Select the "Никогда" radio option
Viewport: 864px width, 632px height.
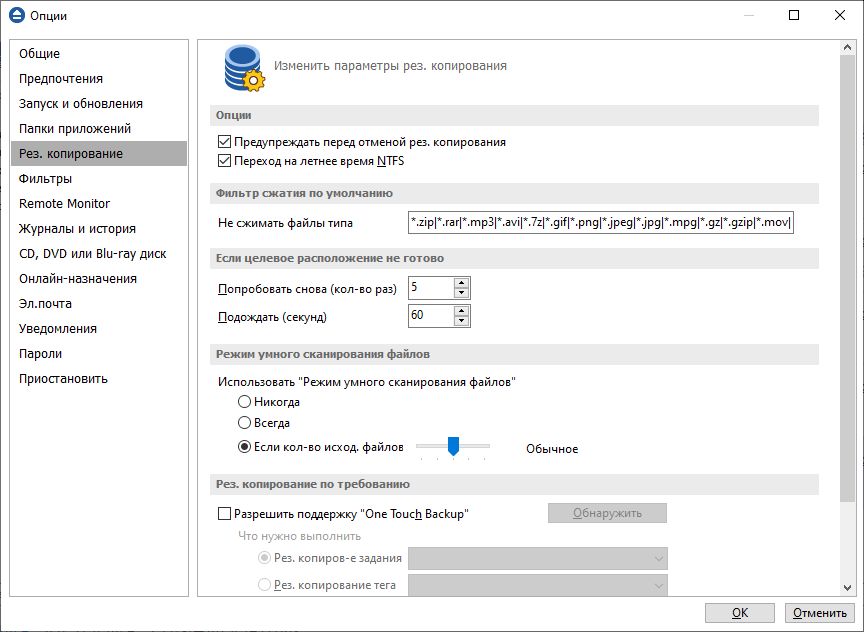[245, 401]
